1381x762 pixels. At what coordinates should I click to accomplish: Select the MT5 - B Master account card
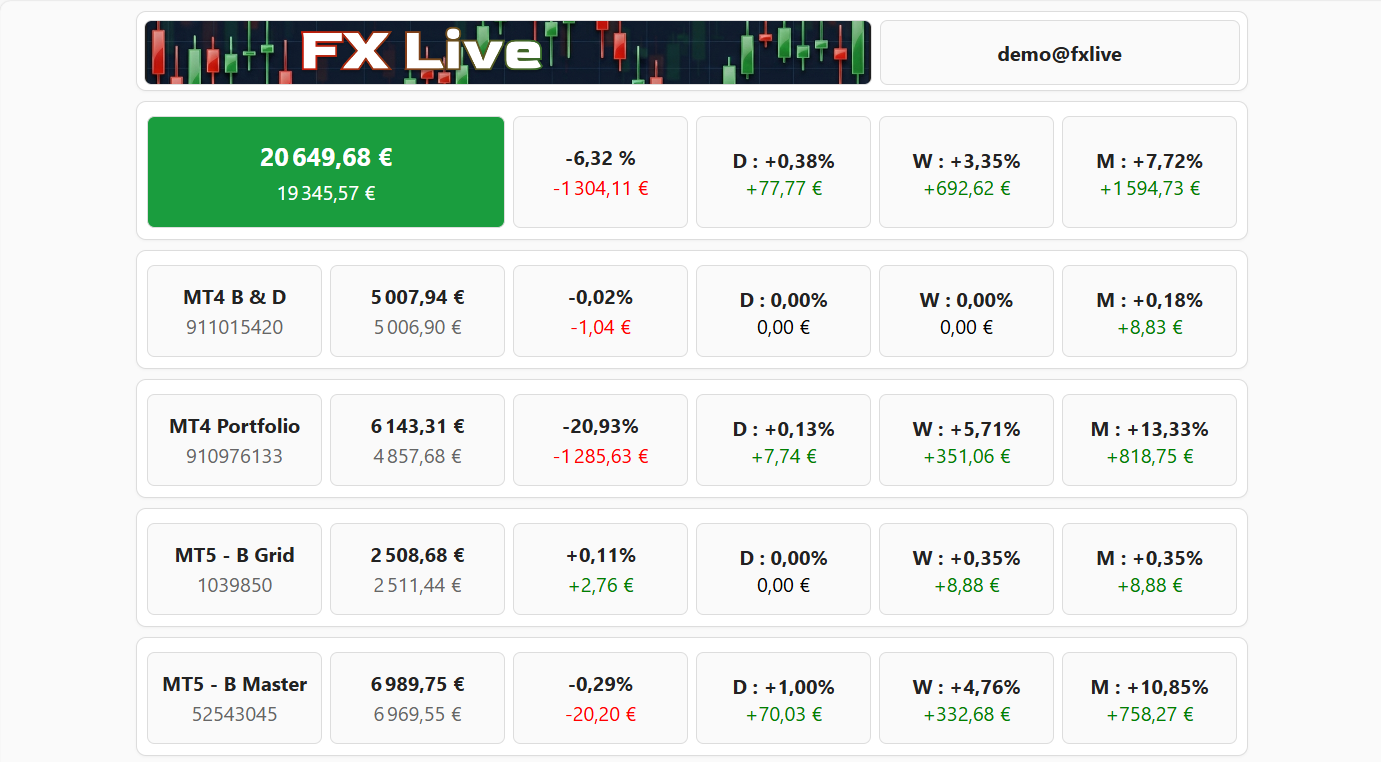[233, 697]
